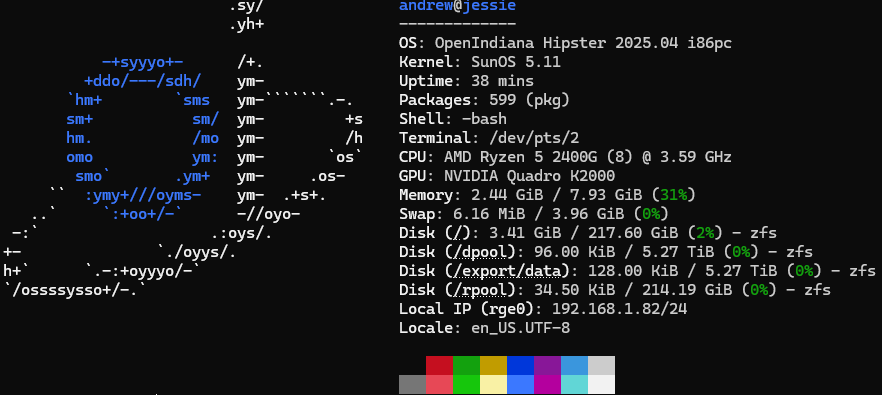Click the Disk '(/)' root mount label
The image size is (882, 395).
(x=457, y=234)
